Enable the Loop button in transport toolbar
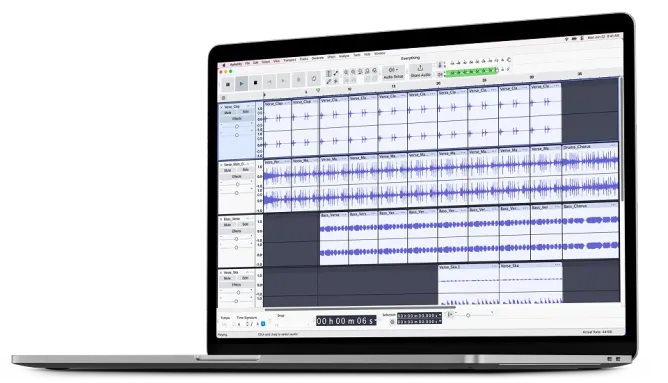Image resolution: width=668 pixels, height=383 pixels. pyautogui.click(x=314, y=78)
